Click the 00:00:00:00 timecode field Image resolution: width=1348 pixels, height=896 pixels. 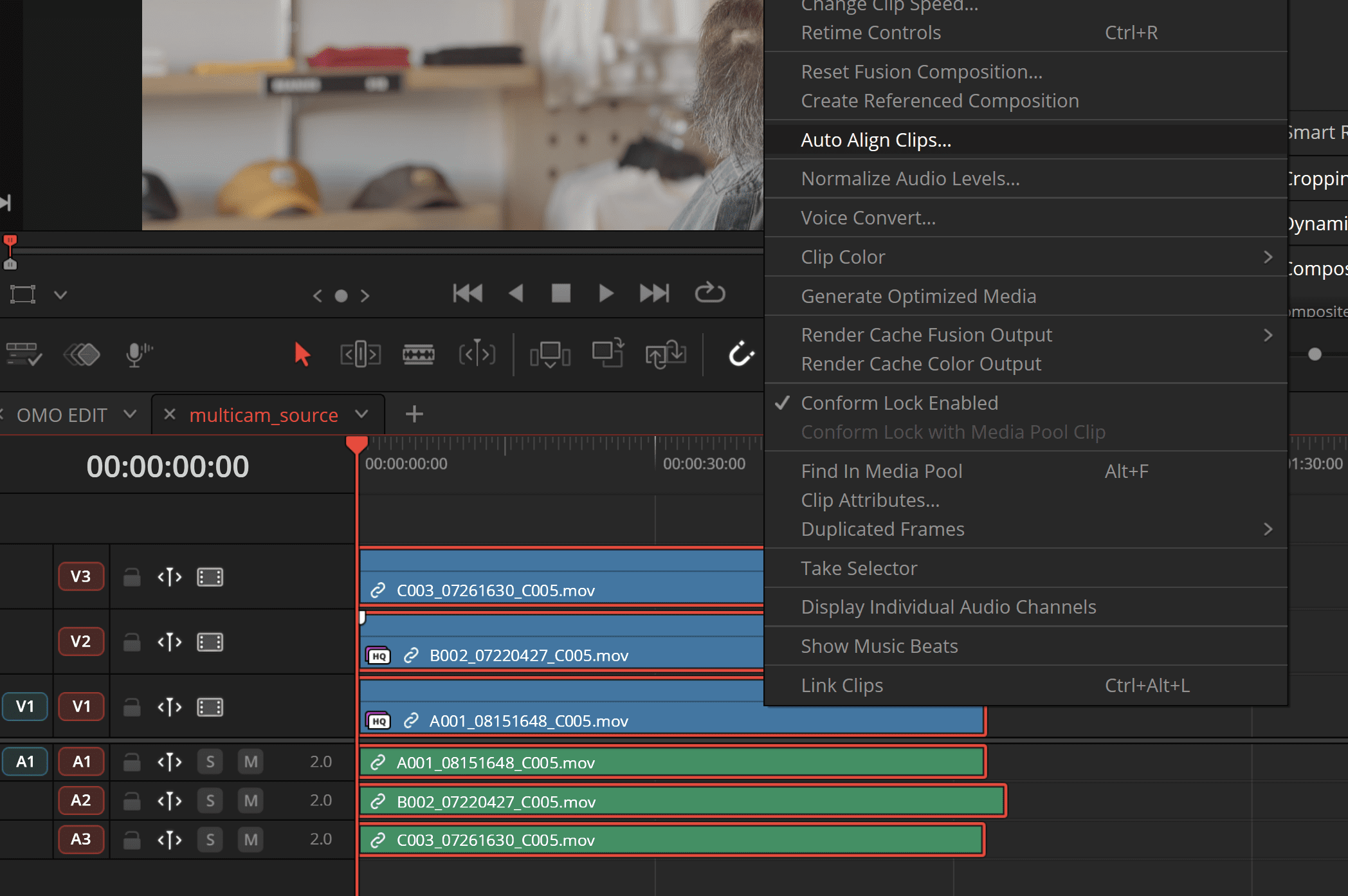coord(167,466)
